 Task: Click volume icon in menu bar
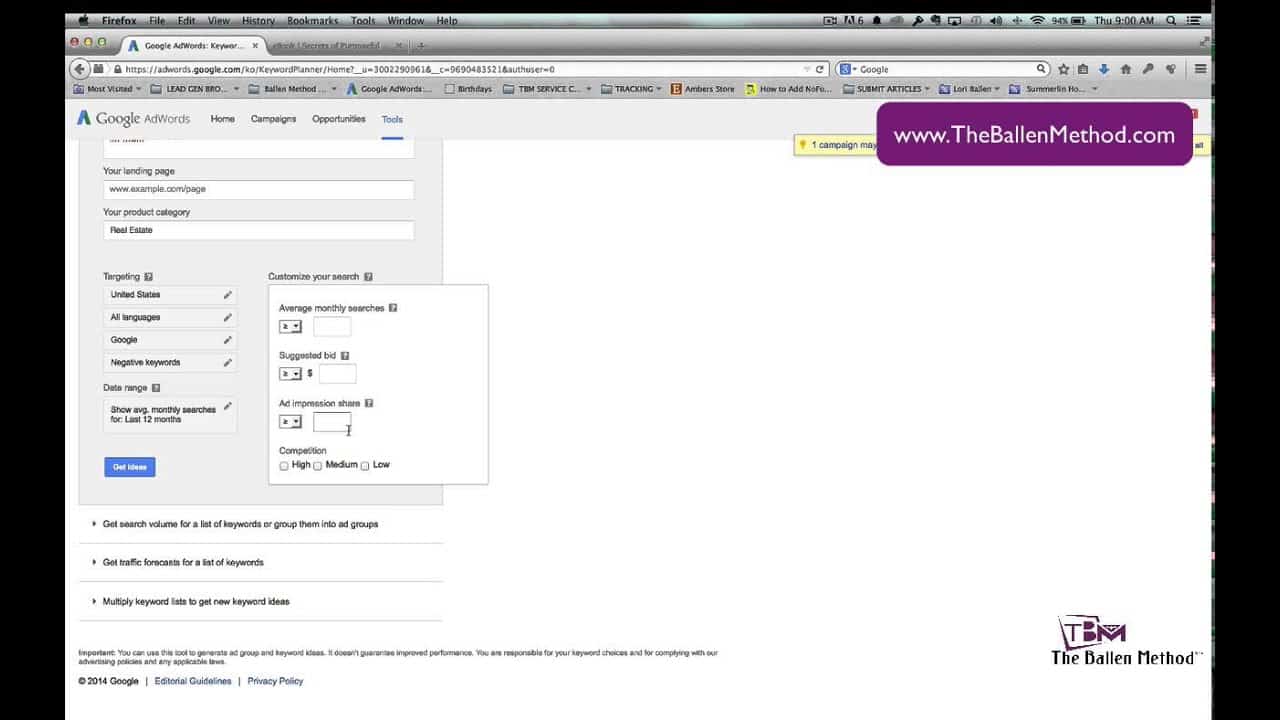(x=995, y=20)
